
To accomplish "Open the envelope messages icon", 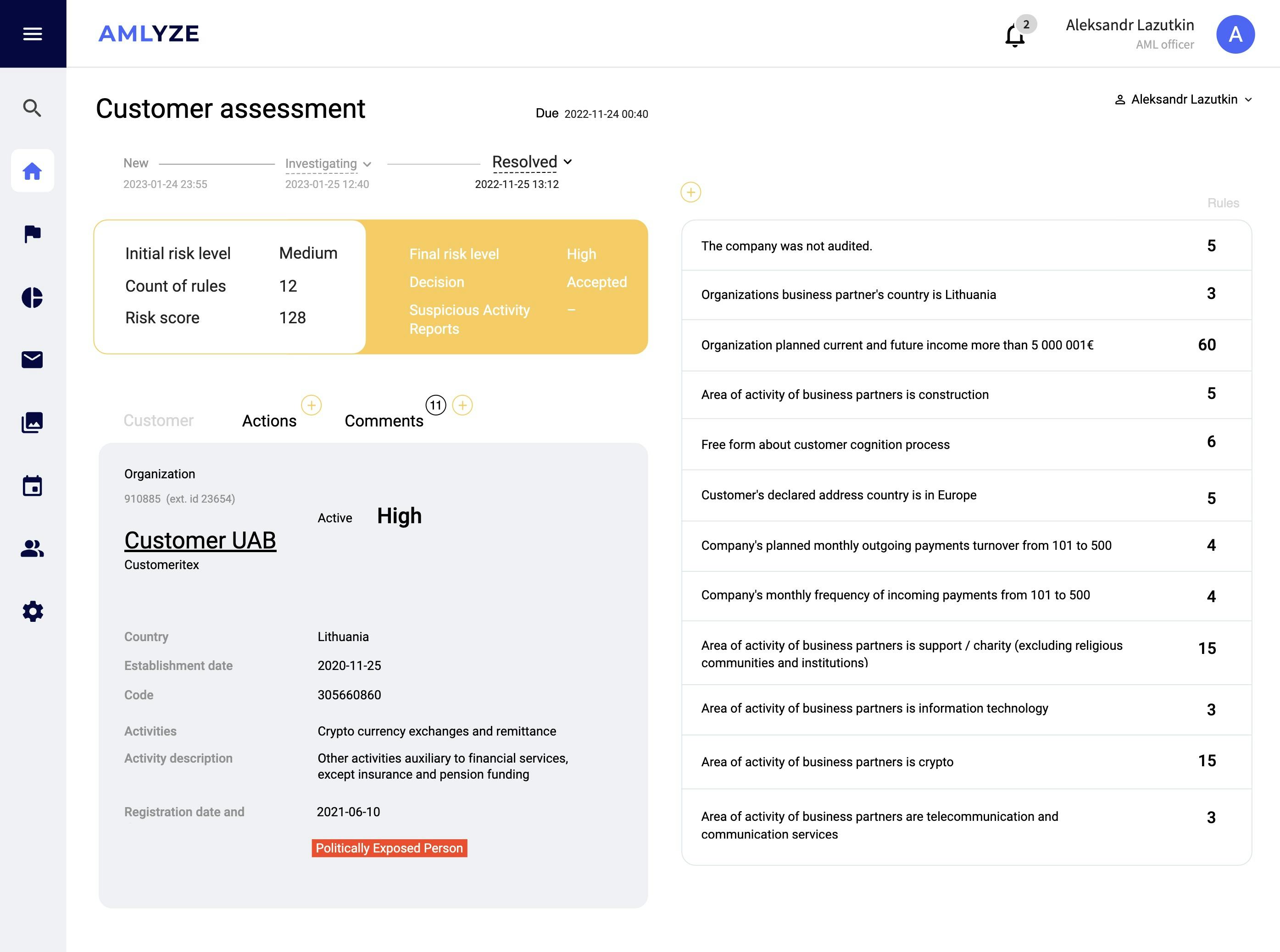I will [x=32, y=360].
